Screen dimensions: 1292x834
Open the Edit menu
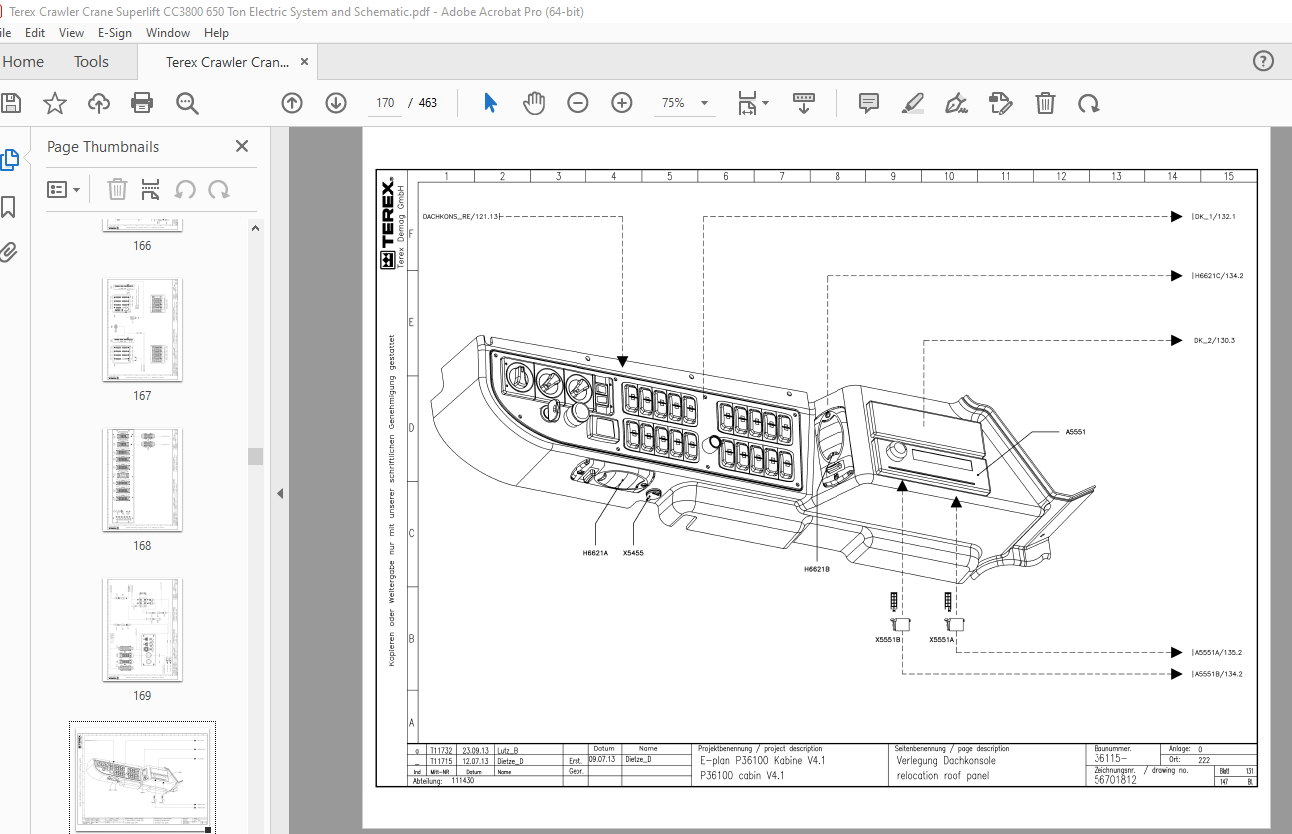click(35, 33)
